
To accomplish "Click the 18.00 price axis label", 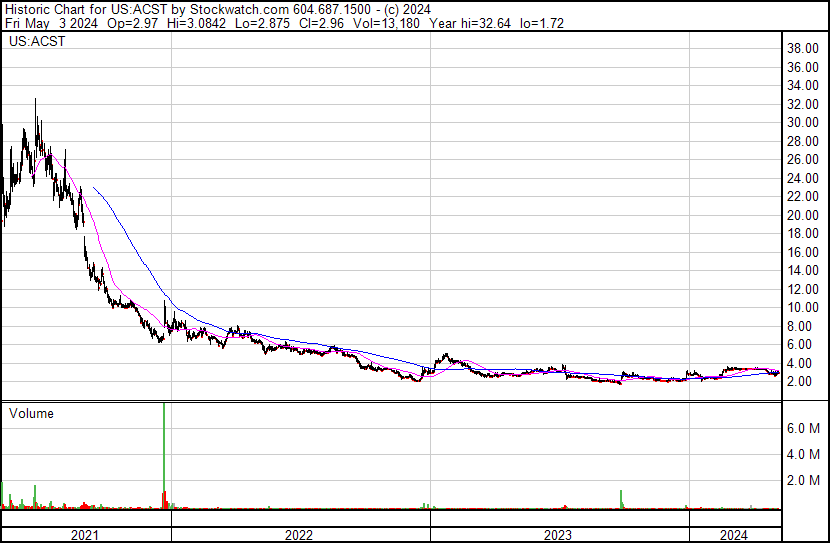I will (x=803, y=233).
